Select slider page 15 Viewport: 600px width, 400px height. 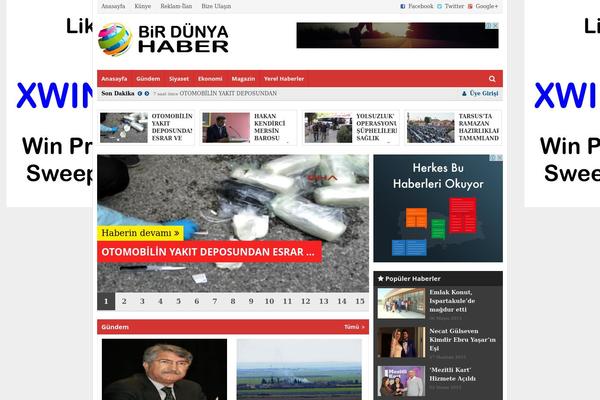(x=360, y=301)
